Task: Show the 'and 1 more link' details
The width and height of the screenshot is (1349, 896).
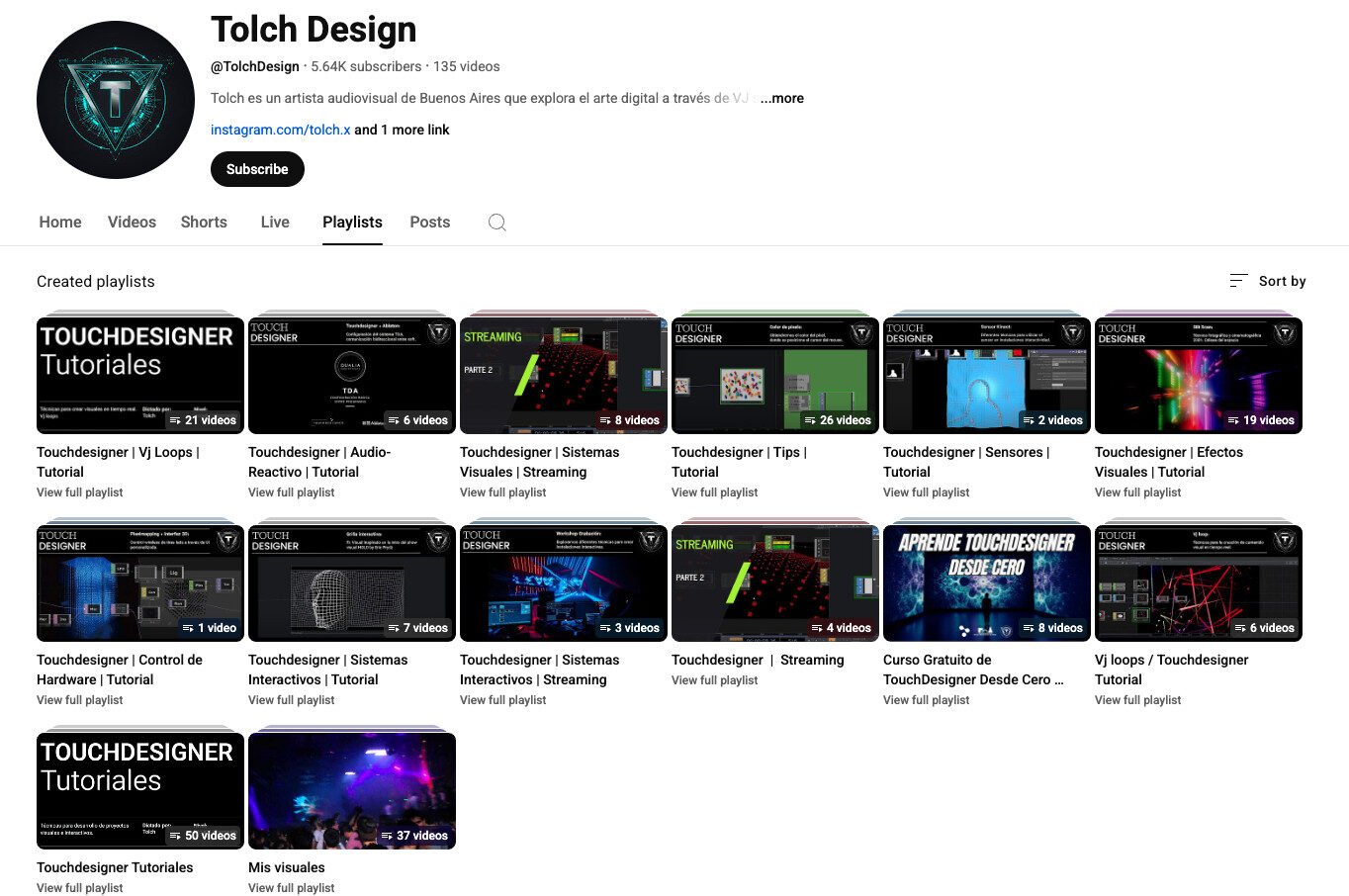Action: tap(403, 130)
